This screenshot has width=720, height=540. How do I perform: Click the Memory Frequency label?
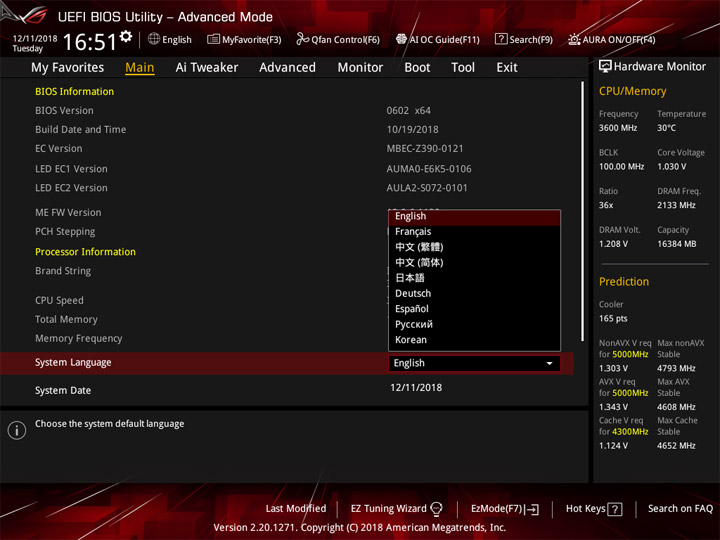[79, 338]
